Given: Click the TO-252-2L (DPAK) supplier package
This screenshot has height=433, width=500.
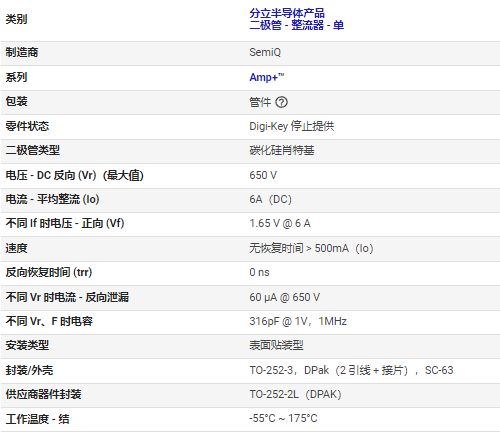Looking at the screenshot, I should 295,394.
